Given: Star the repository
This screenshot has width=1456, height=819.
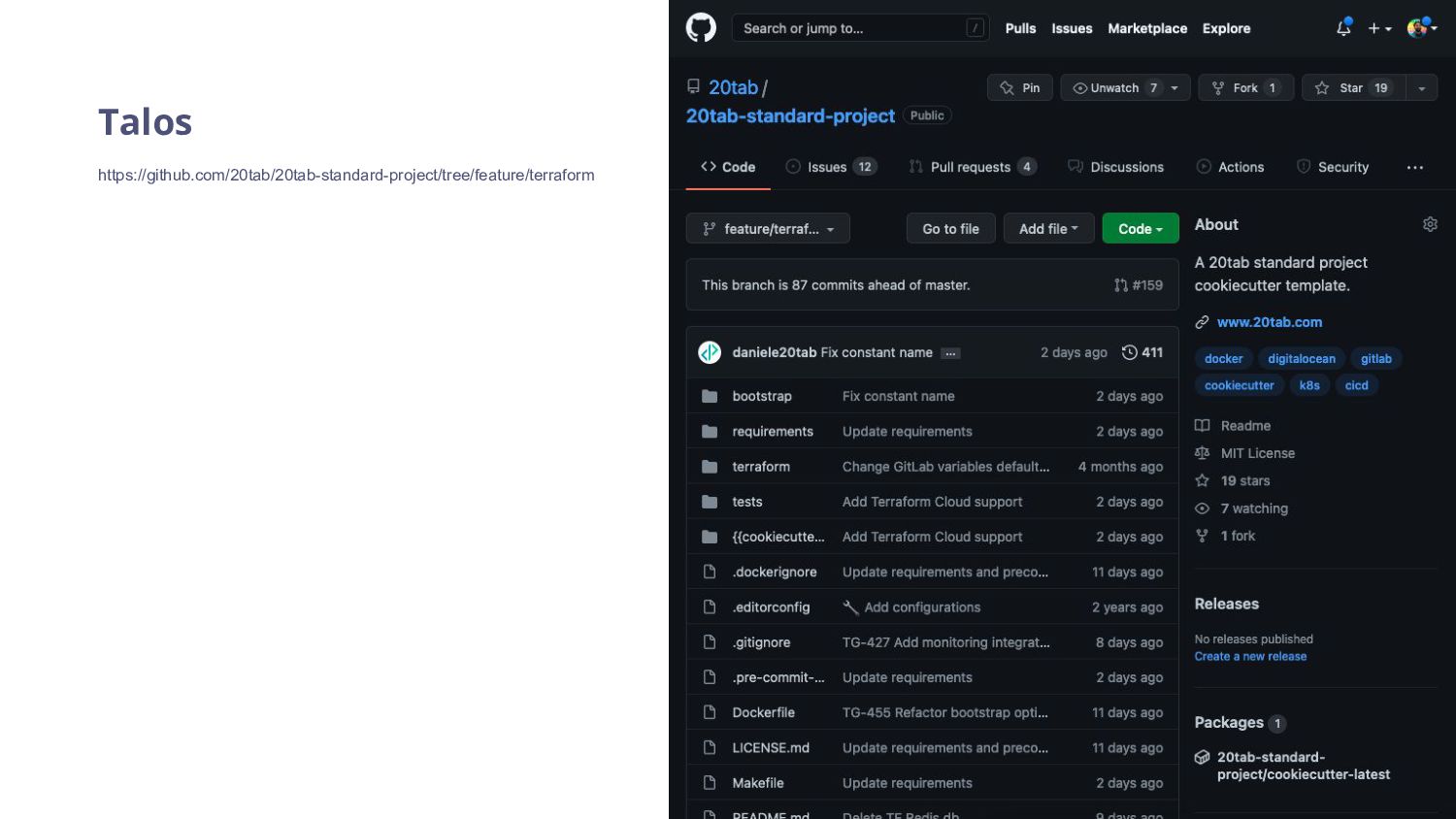Looking at the screenshot, I should (x=1353, y=87).
